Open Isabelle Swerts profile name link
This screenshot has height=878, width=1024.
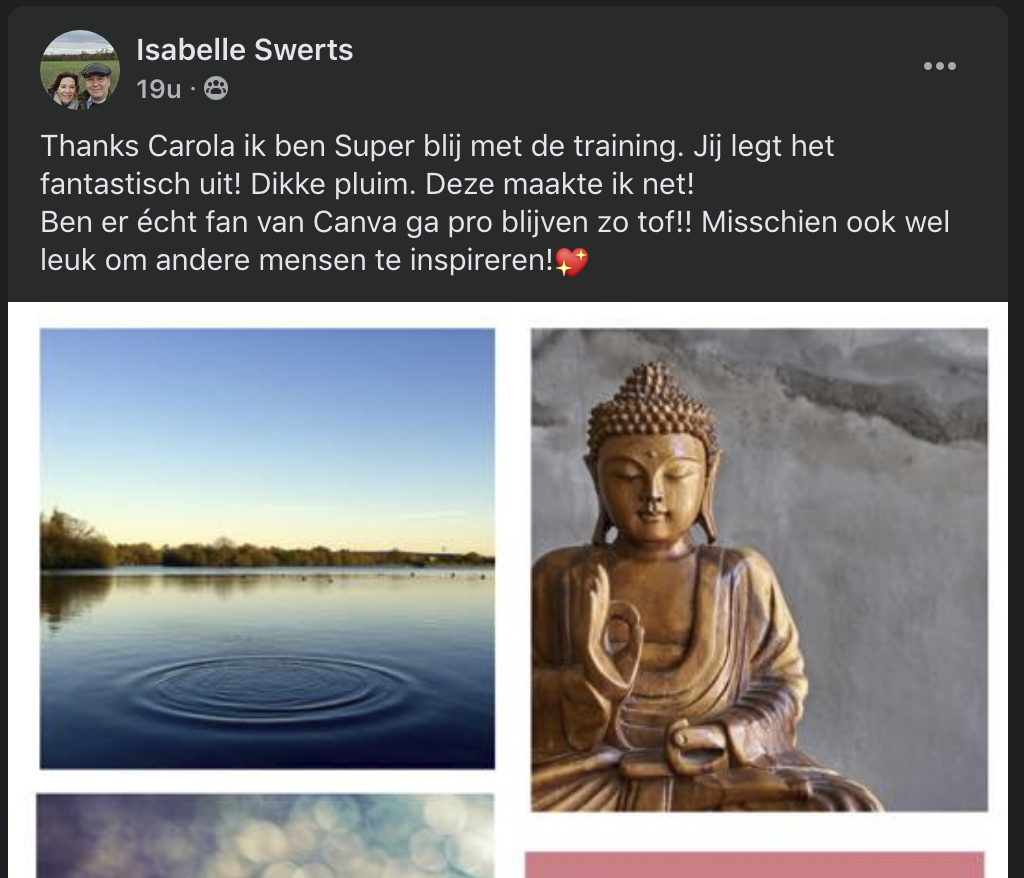244,50
